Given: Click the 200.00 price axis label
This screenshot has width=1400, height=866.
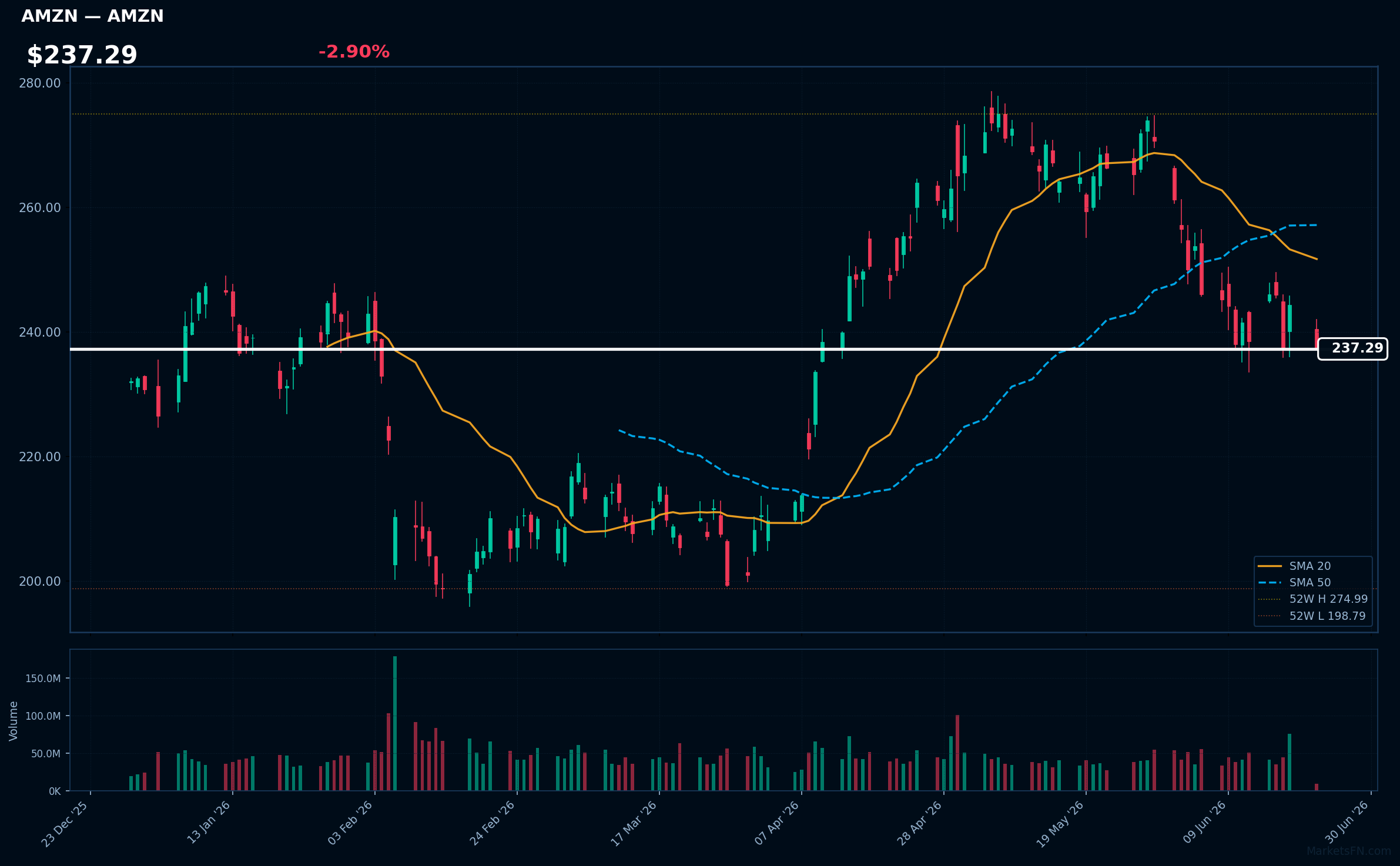Looking at the screenshot, I should coord(40,581).
